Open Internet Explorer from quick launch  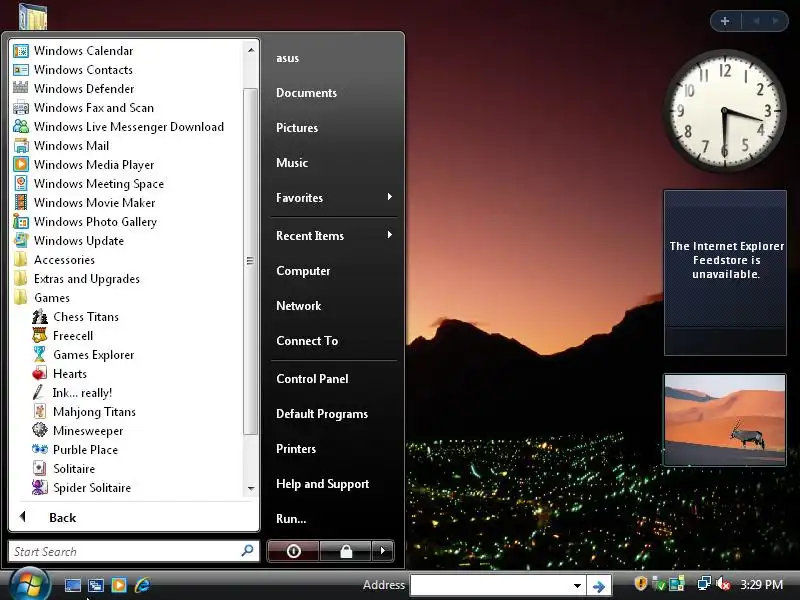click(x=142, y=585)
